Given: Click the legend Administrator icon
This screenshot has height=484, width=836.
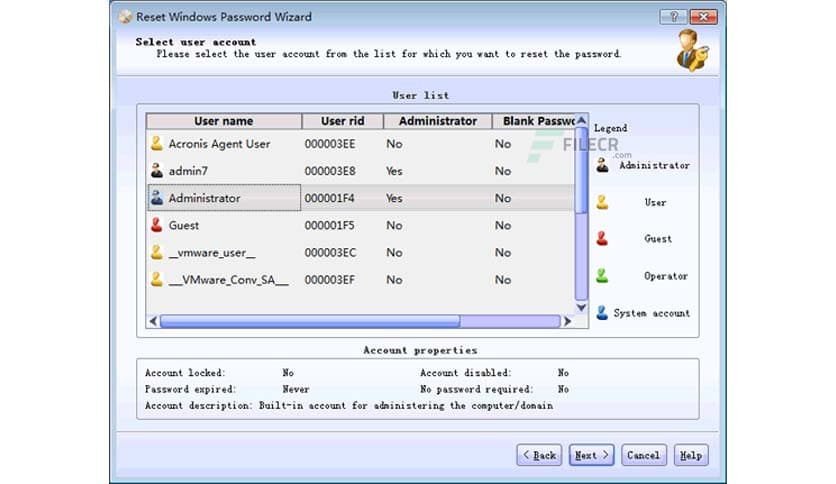Looking at the screenshot, I should point(602,165).
